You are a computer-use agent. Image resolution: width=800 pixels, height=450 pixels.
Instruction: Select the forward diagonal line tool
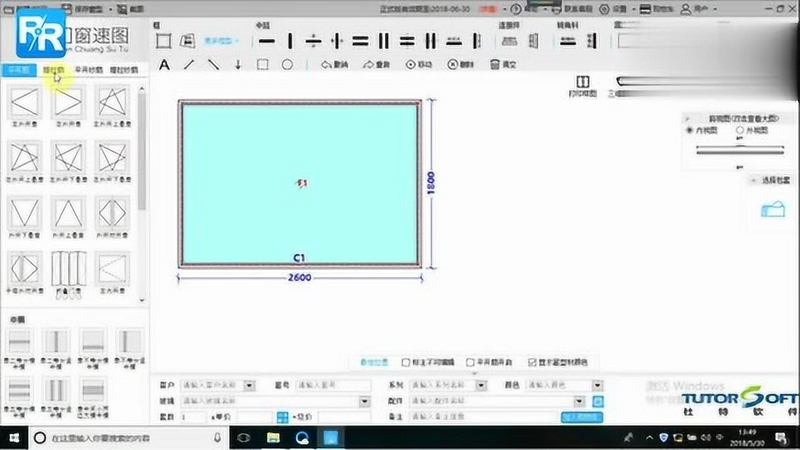[189, 65]
